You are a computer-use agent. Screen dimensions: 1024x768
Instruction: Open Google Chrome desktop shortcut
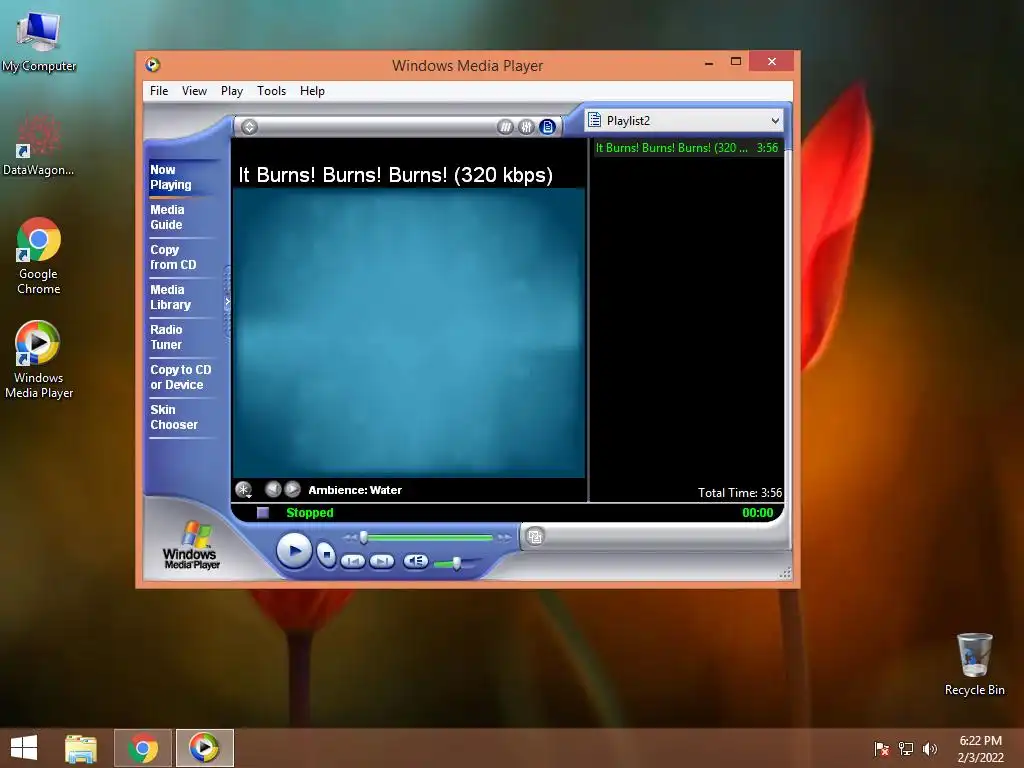point(39,256)
